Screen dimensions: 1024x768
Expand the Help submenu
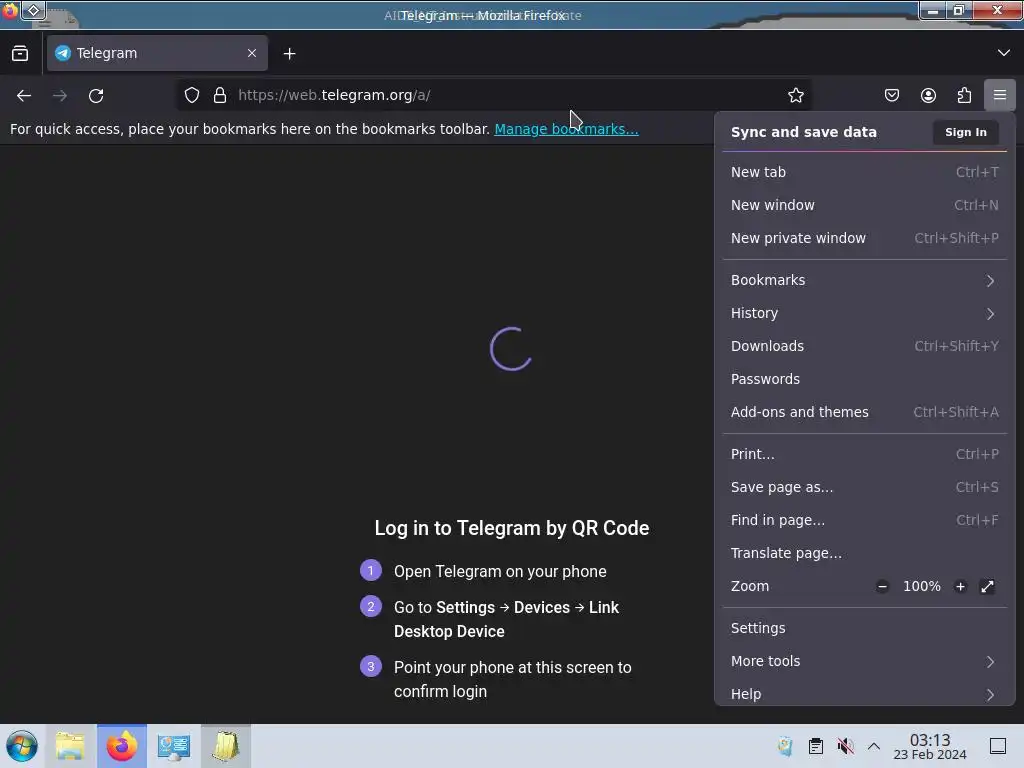click(x=865, y=694)
